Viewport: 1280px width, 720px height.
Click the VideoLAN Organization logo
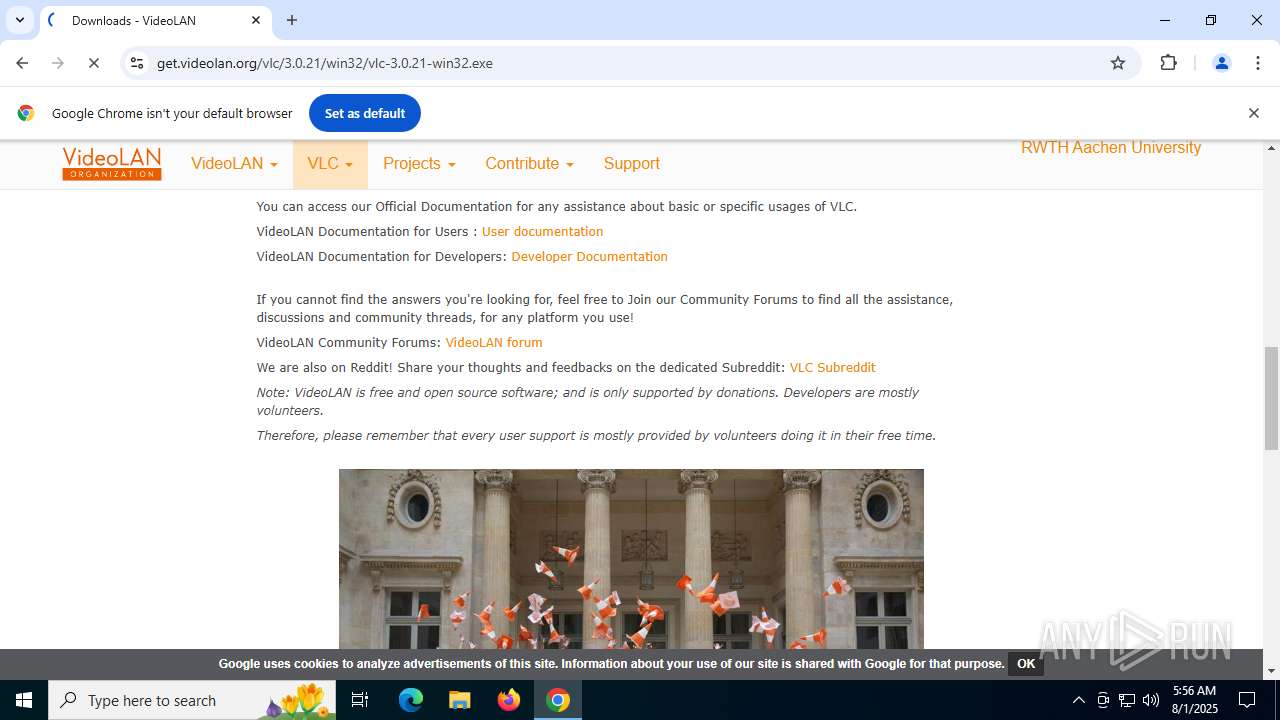pyautogui.click(x=111, y=164)
